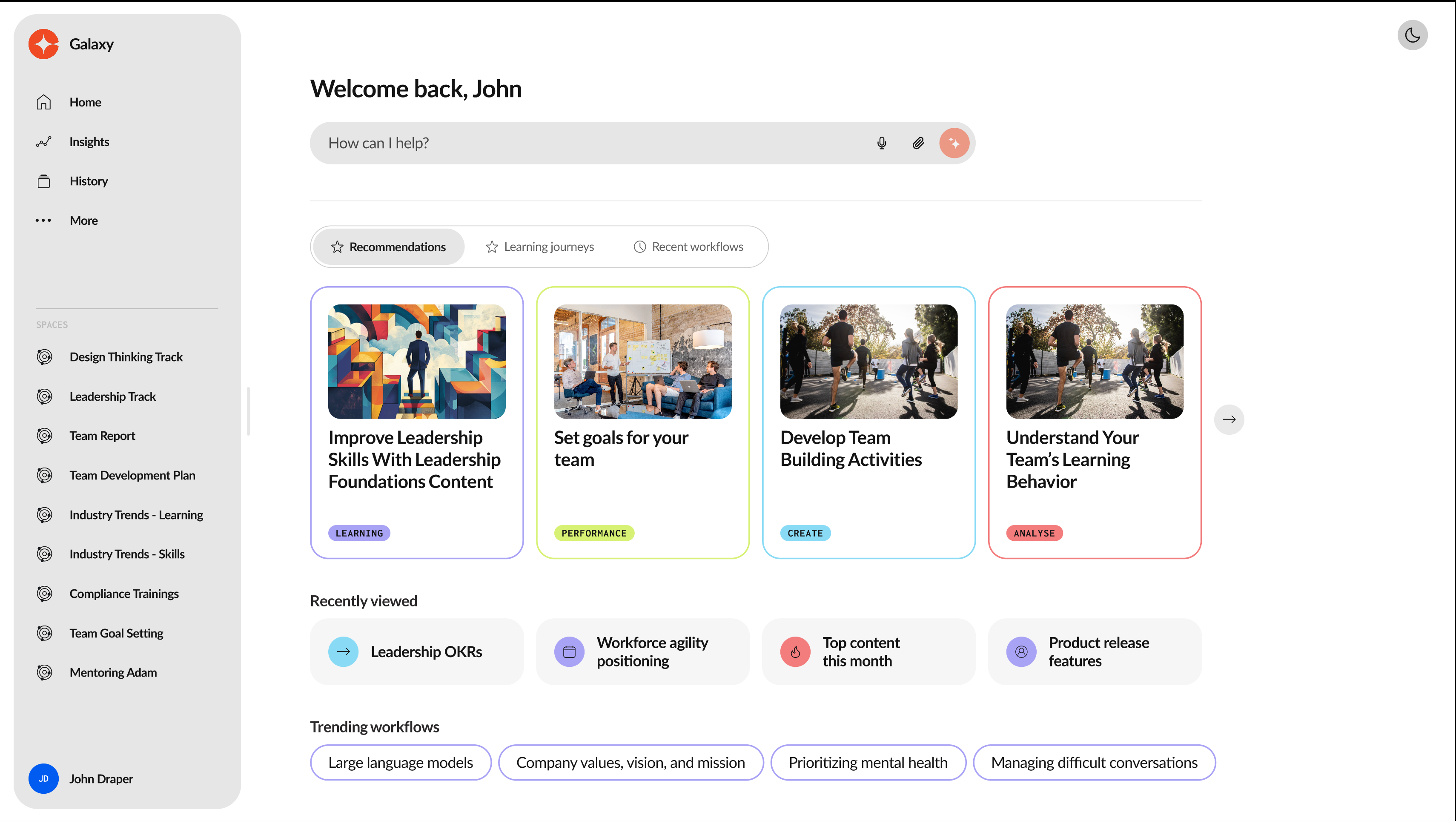Viewport: 1456px width, 821px height.
Task: Open Design Thinking Track space
Action: (x=126, y=357)
